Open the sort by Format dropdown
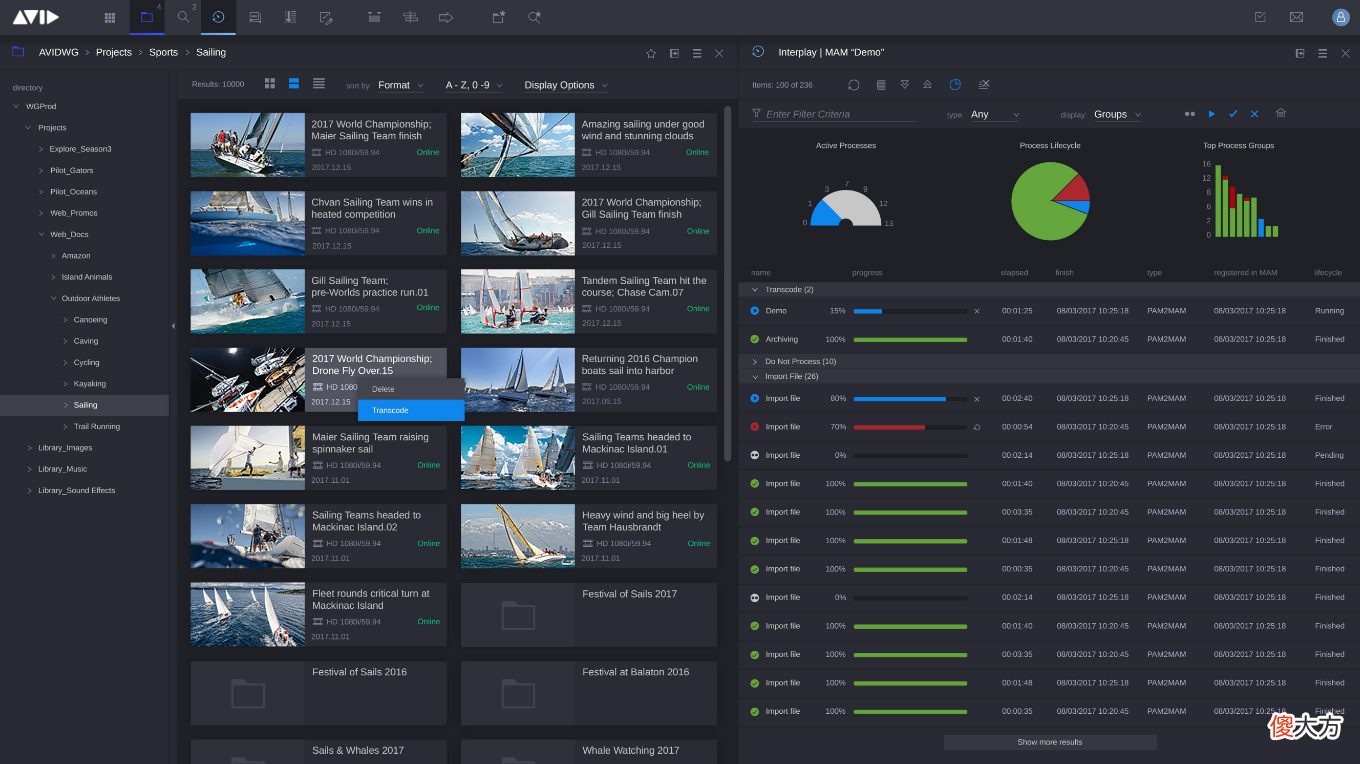 [400, 85]
